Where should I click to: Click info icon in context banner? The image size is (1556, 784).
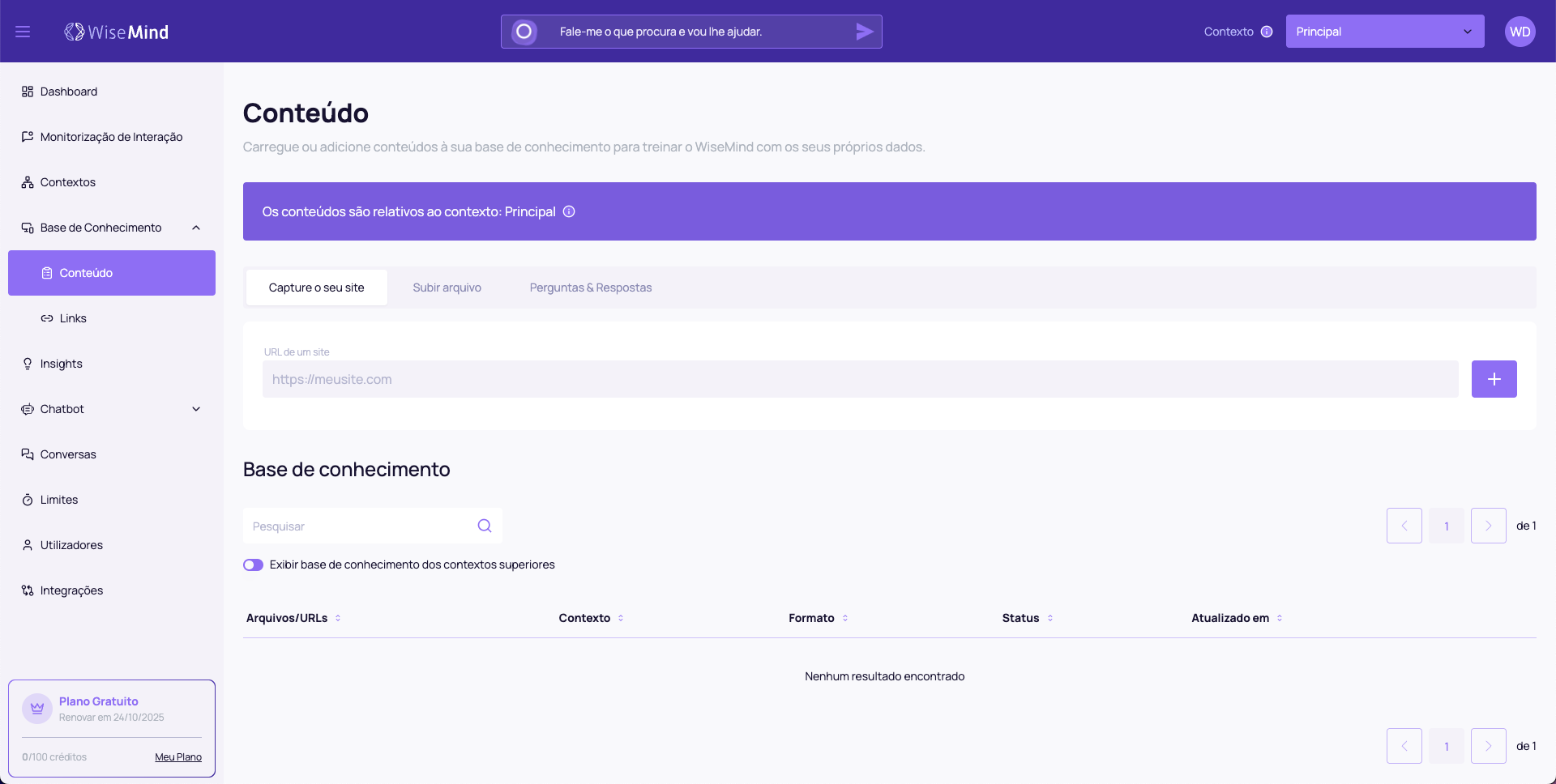tap(569, 211)
